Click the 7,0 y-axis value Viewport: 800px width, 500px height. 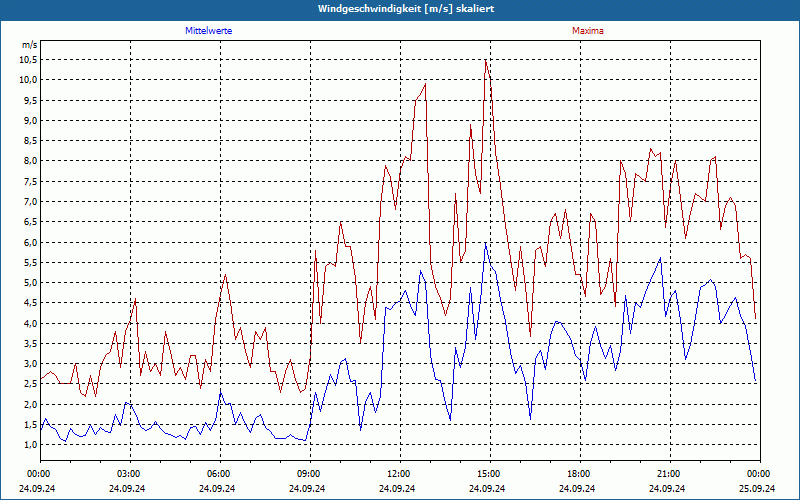click(x=31, y=202)
